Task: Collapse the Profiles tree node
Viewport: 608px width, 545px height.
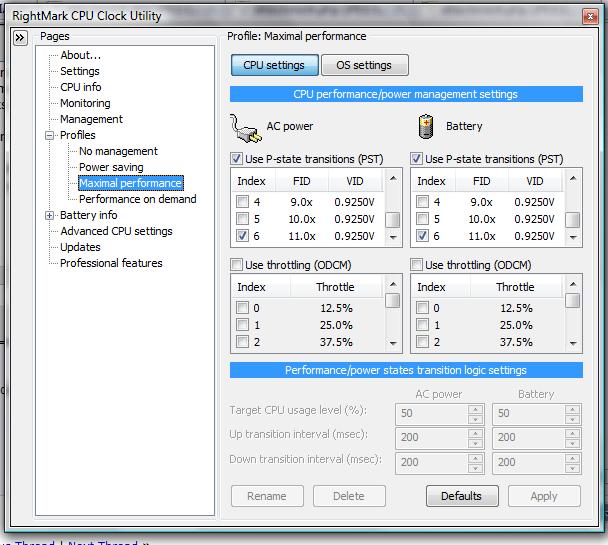Action: tap(49, 135)
